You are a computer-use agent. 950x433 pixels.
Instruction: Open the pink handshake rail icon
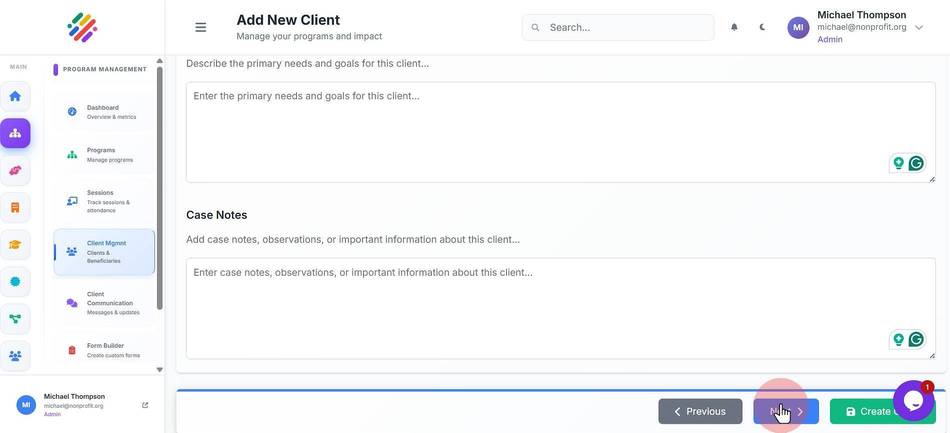click(15, 171)
